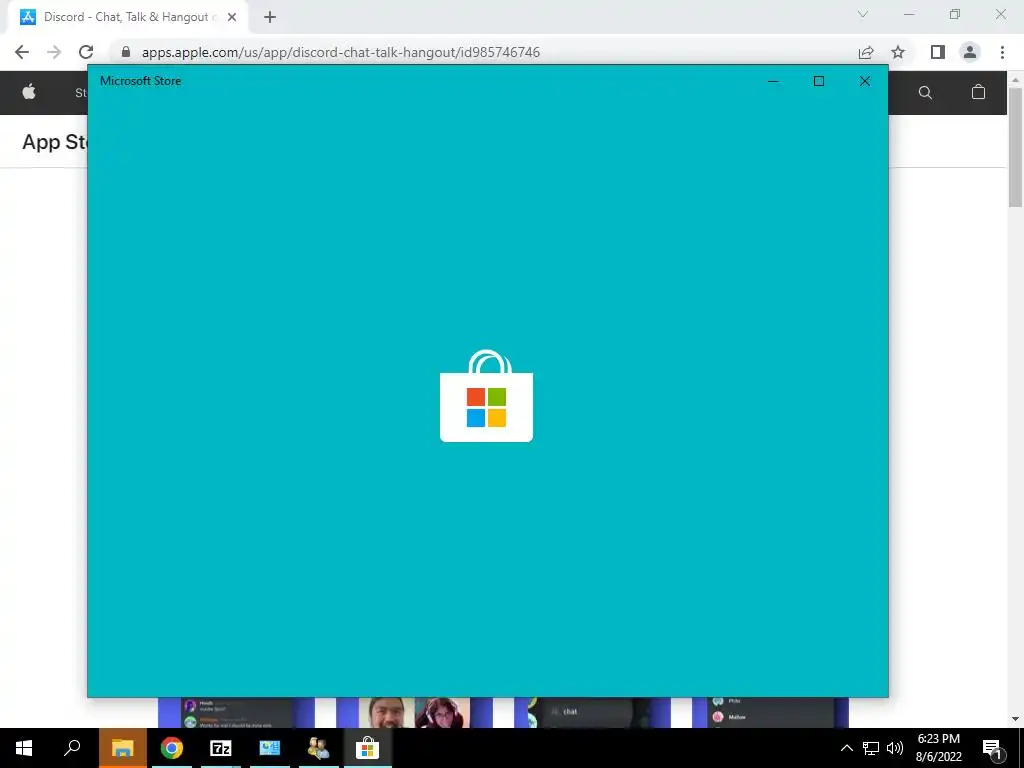This screenshot has height=768, width=1024.
Task: Minimize the Microsoft Store window
Action: (x=773, y=81)
